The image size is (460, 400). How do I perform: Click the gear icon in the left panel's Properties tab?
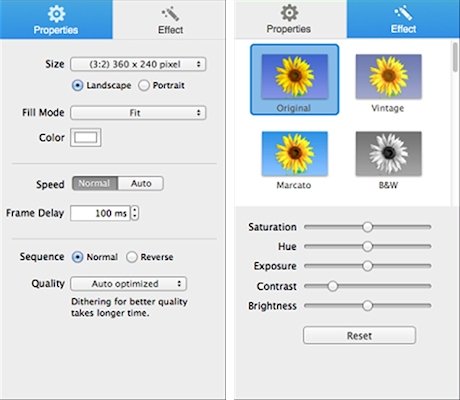click(x=56, y=14)
